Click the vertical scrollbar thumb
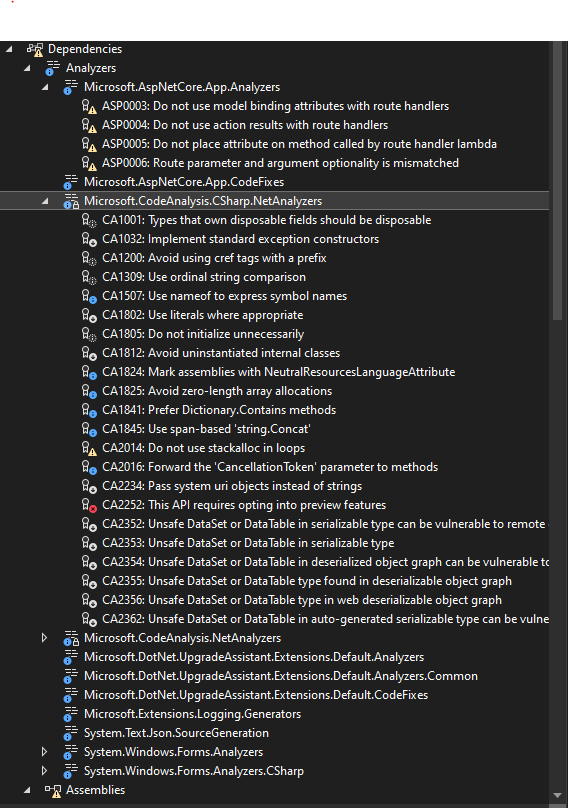568x808 pixels. (557, 180)
